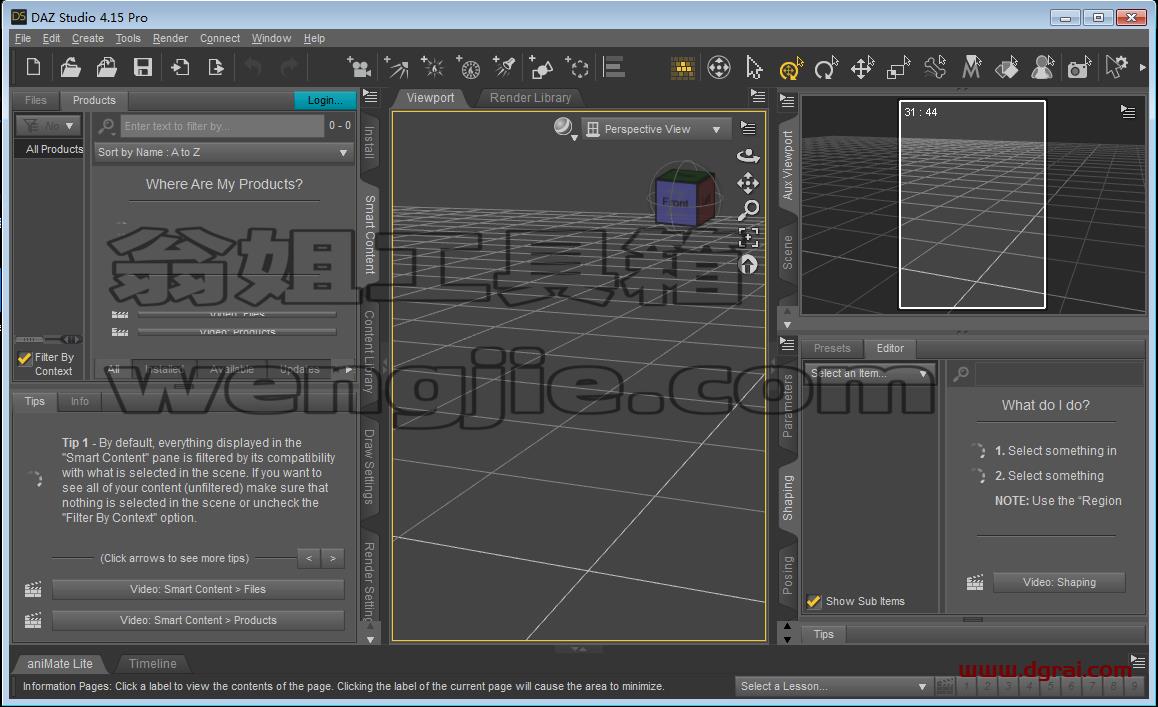The height and width of the screenshot is (707, 1158).
Task: Select the Surface Selection tool icon
Action: tap(1007, 68)
